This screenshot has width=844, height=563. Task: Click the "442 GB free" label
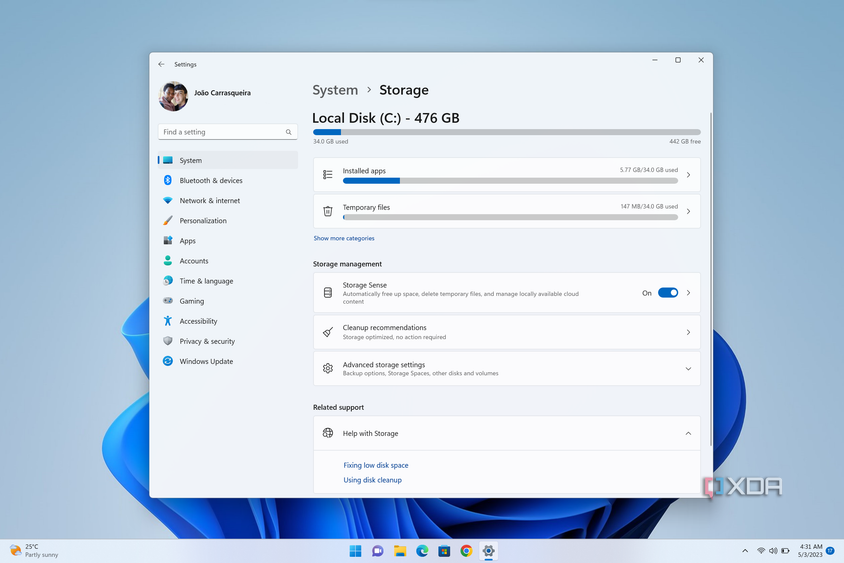pos(685,142)
